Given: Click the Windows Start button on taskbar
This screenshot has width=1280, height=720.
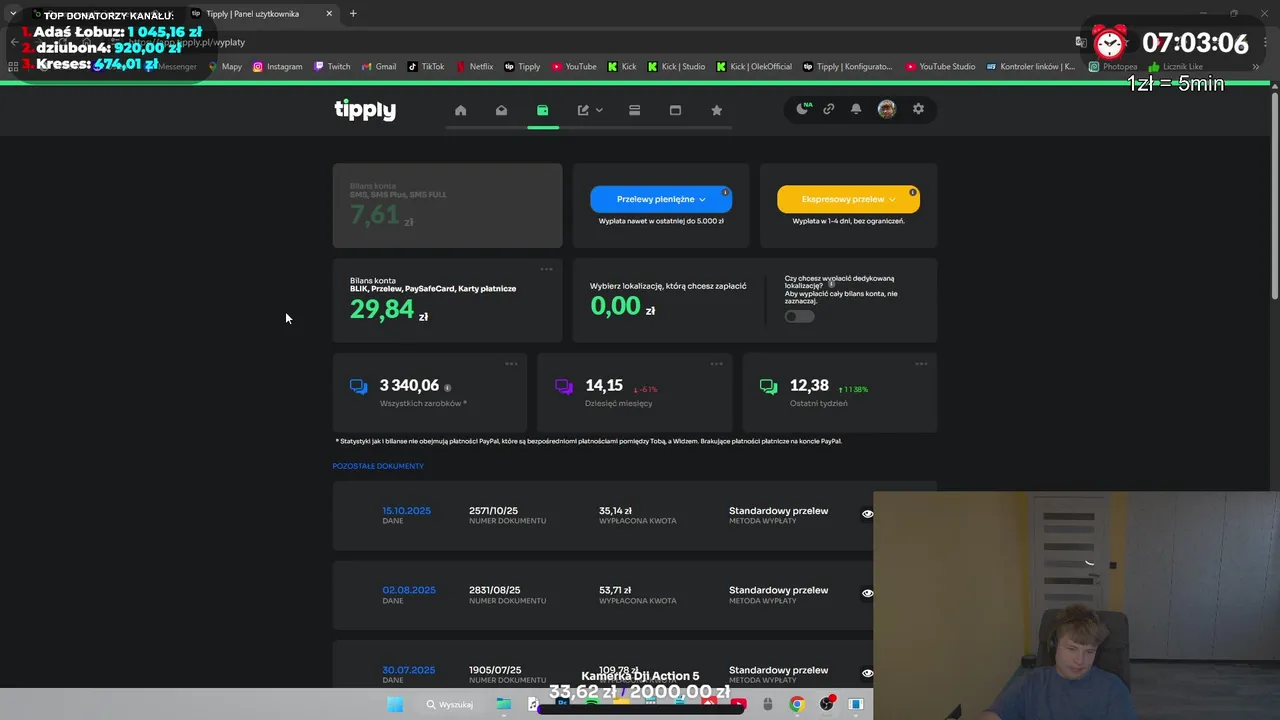Looking at the screenshot, I should 395,704.
